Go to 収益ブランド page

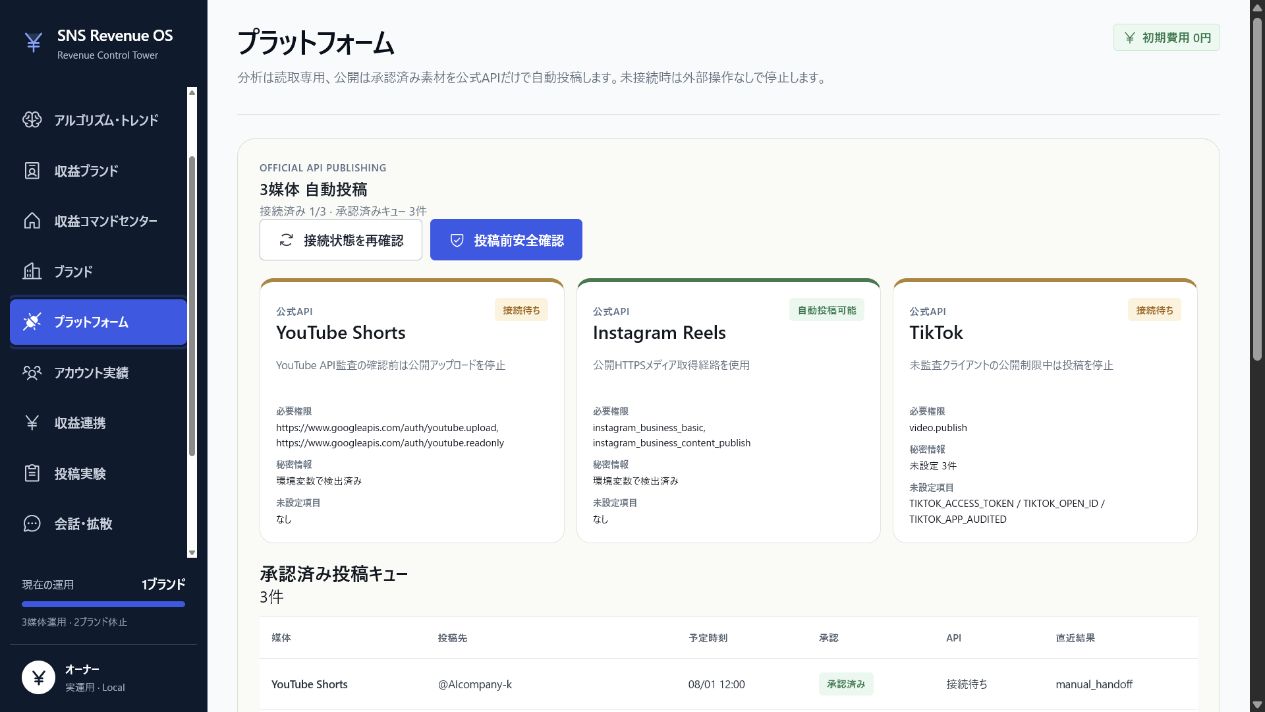(98, 170)
